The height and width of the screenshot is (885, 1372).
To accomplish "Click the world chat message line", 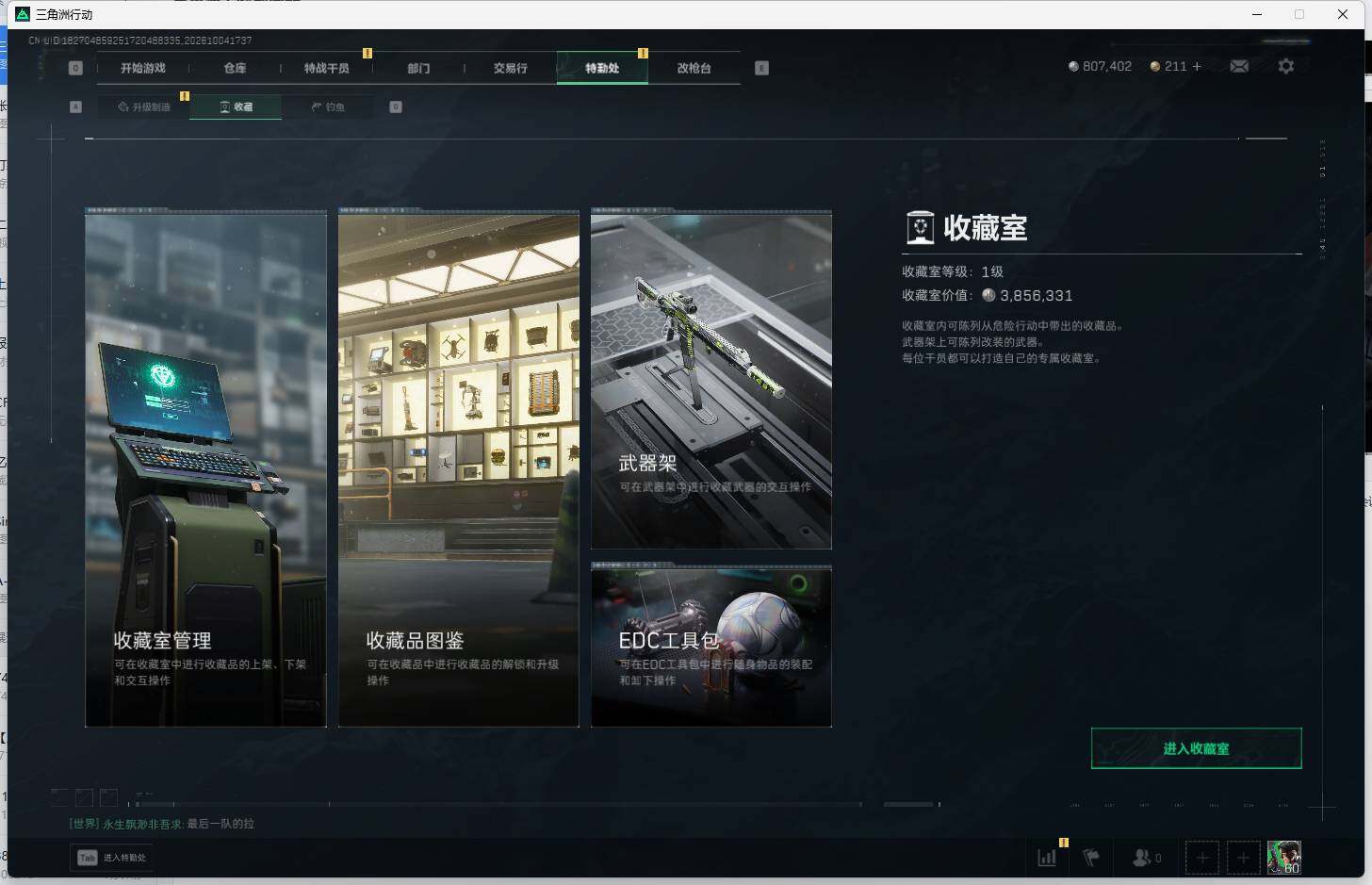I will pos(161,824).
